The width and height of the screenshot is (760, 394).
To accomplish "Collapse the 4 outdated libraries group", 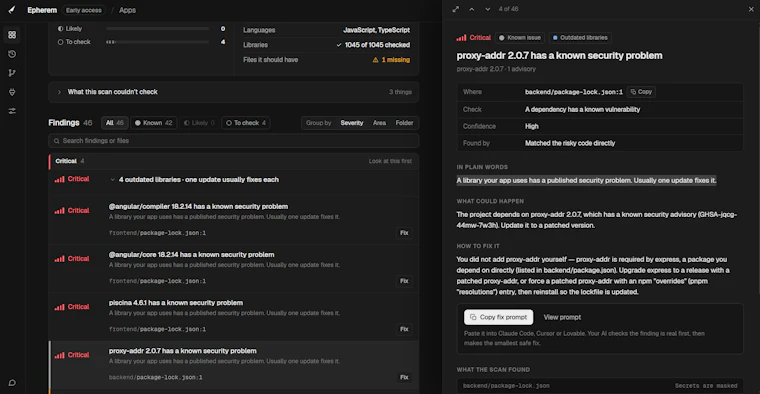I will click(x=112, y=180).
